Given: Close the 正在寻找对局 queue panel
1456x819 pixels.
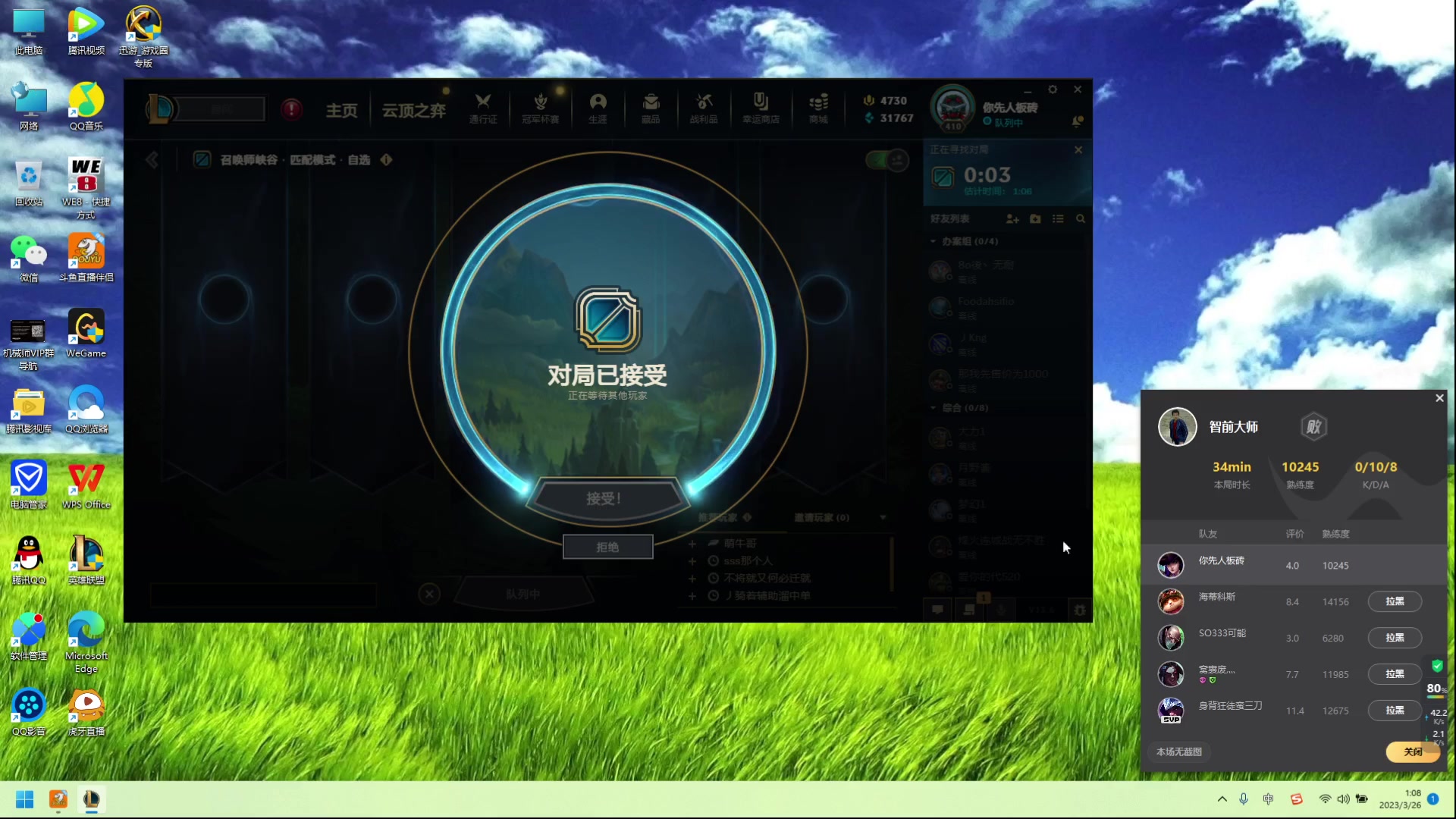Looking at the screenshot, I should coord(1078,150).
